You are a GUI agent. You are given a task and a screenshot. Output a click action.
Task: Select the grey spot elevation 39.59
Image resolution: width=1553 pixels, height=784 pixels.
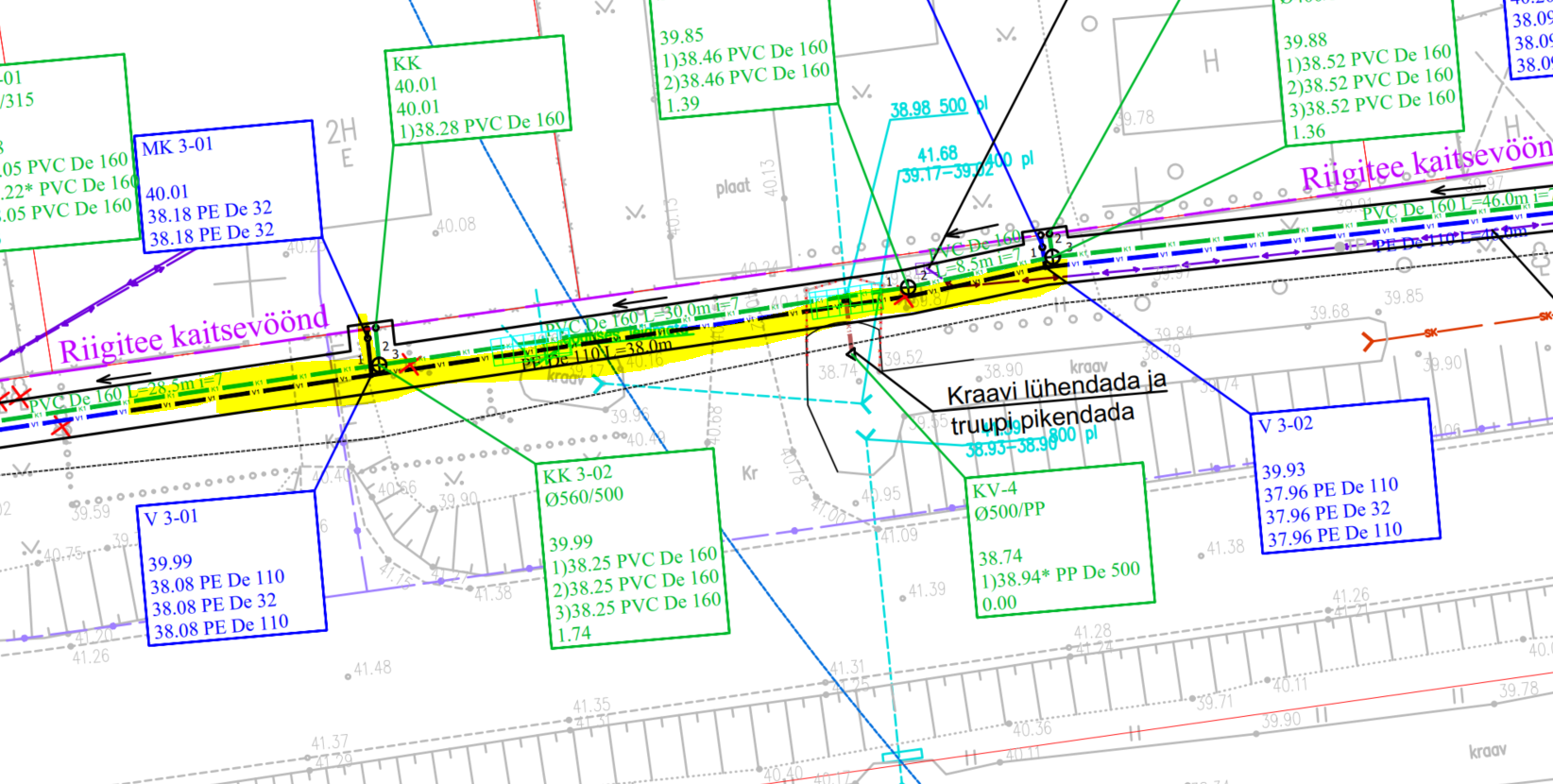coord(90,512)
